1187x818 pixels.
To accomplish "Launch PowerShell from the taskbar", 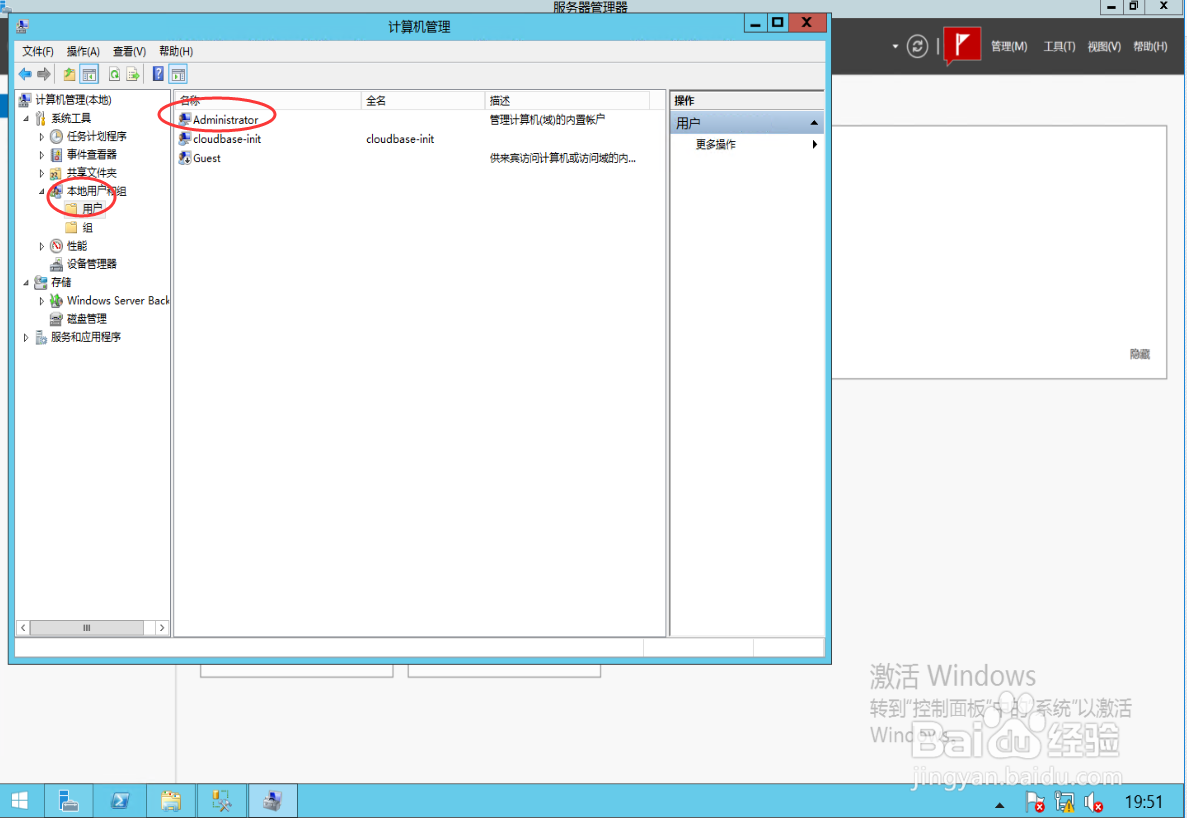I will point(120,801).
